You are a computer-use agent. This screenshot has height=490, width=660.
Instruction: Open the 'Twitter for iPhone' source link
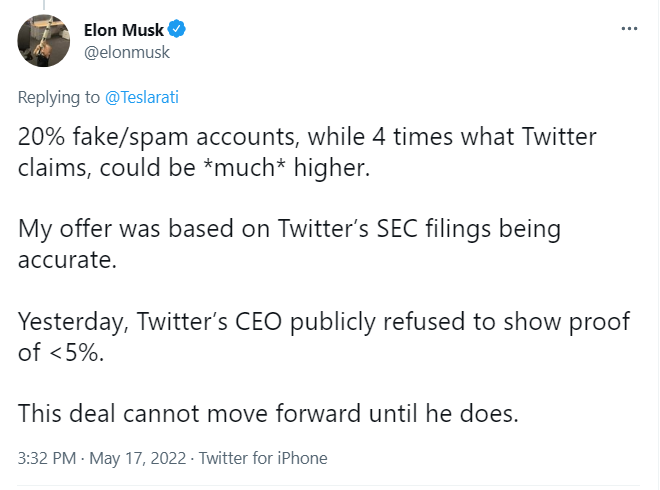coord(263,458)
